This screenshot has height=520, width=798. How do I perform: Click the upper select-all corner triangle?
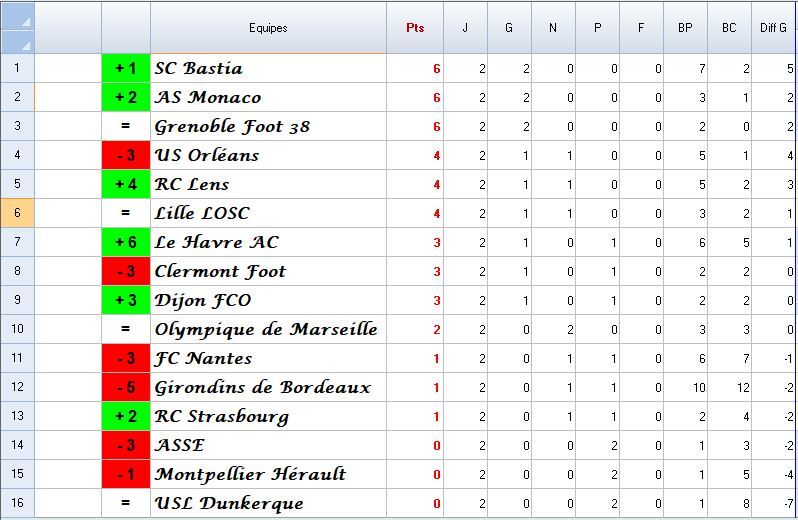(x=25, y=20)
